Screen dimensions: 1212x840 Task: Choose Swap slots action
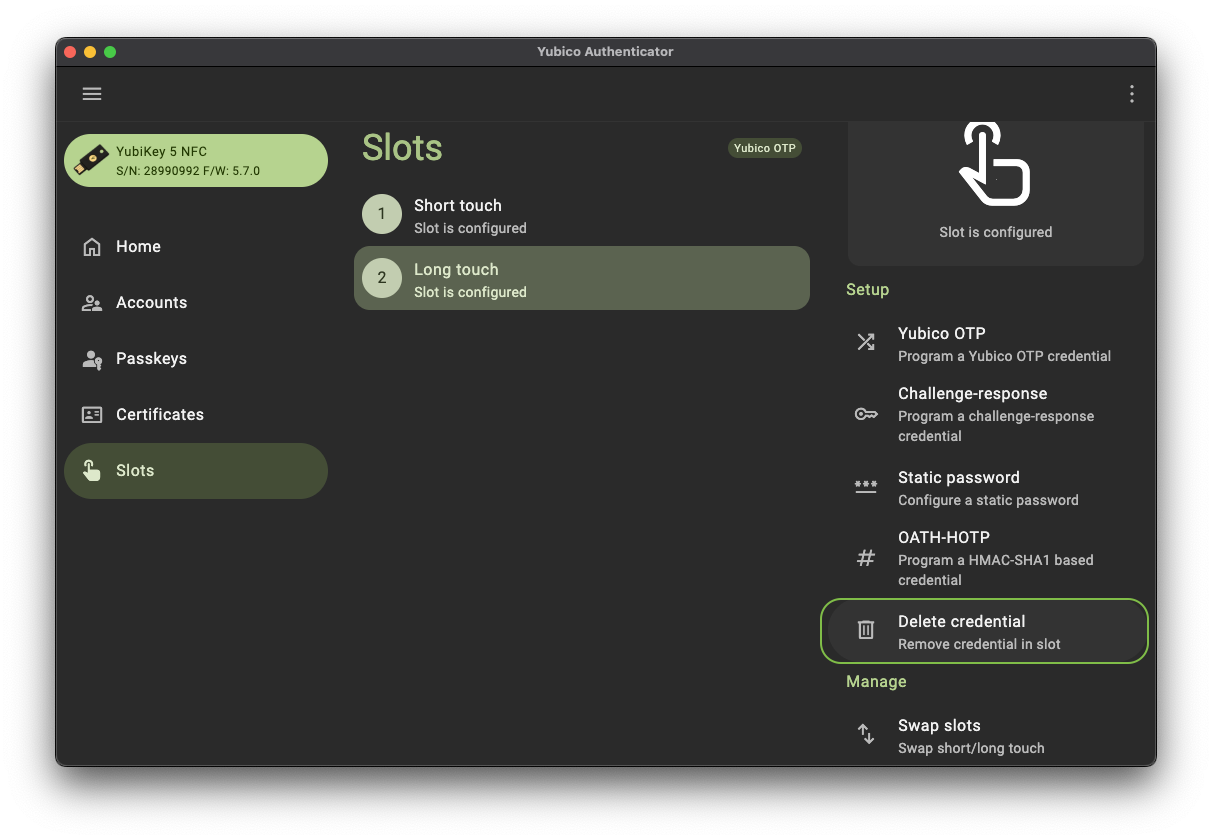pyautogui.click(x=985, y=735)
